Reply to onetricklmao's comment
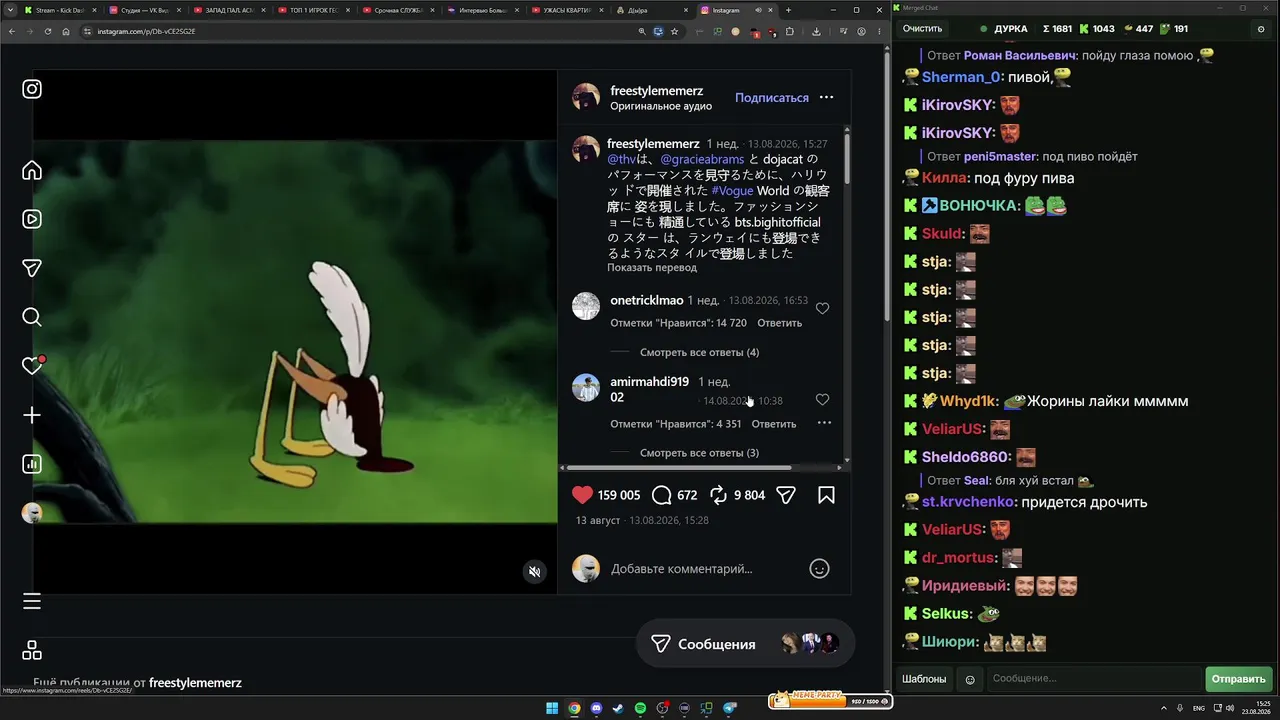This screenshot has width=1280, height=720. coord(779,323)
